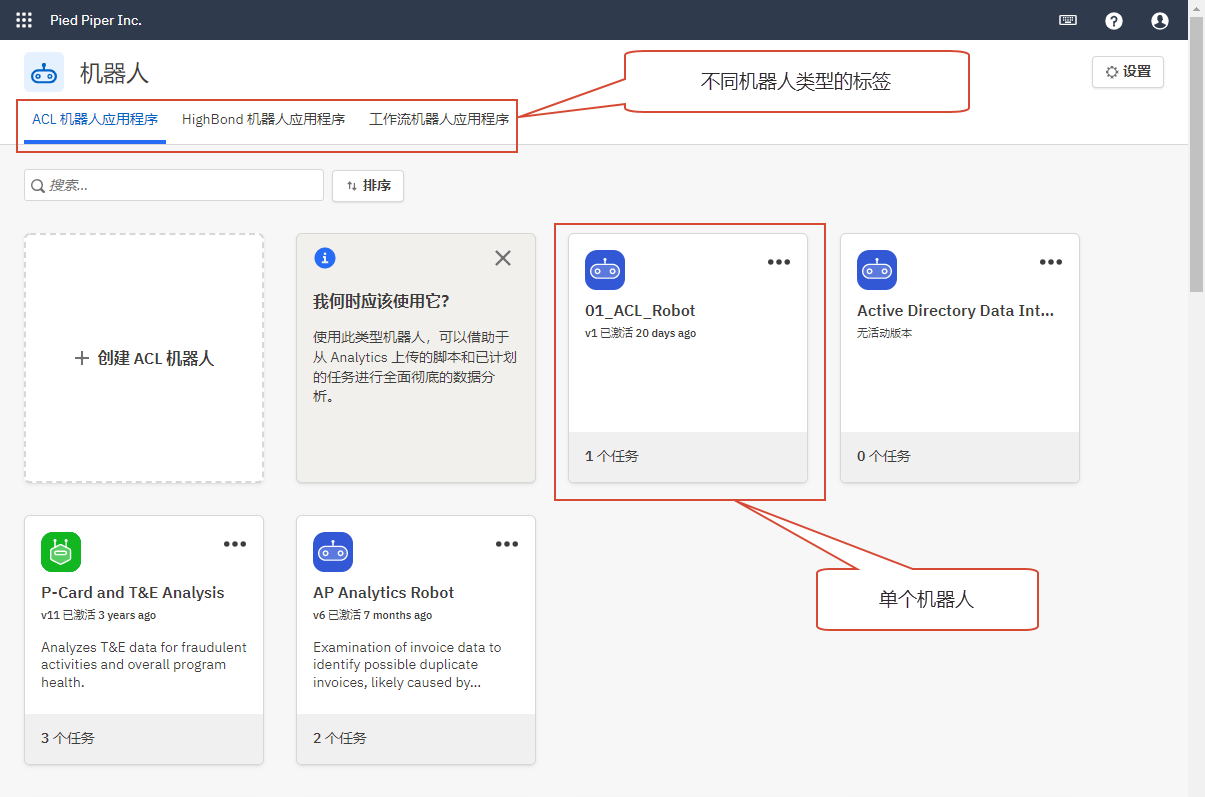The image size is (1205, 797).
Task: Click the P-Card description about fraudulent activities
Action: pos(144,665)
